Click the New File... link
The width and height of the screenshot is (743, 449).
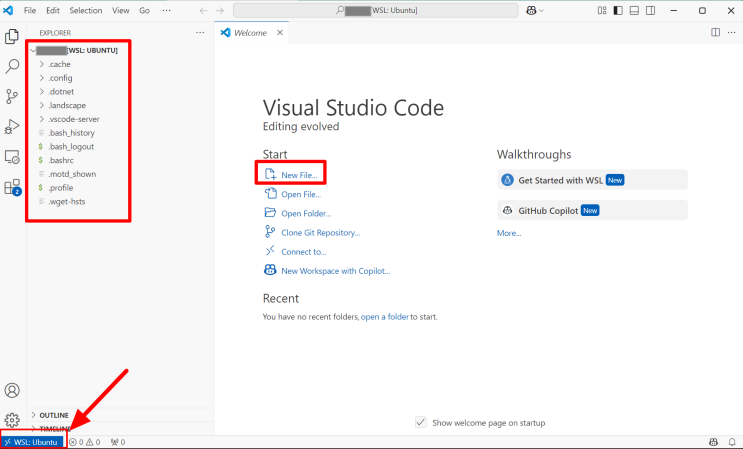[299, 175]
